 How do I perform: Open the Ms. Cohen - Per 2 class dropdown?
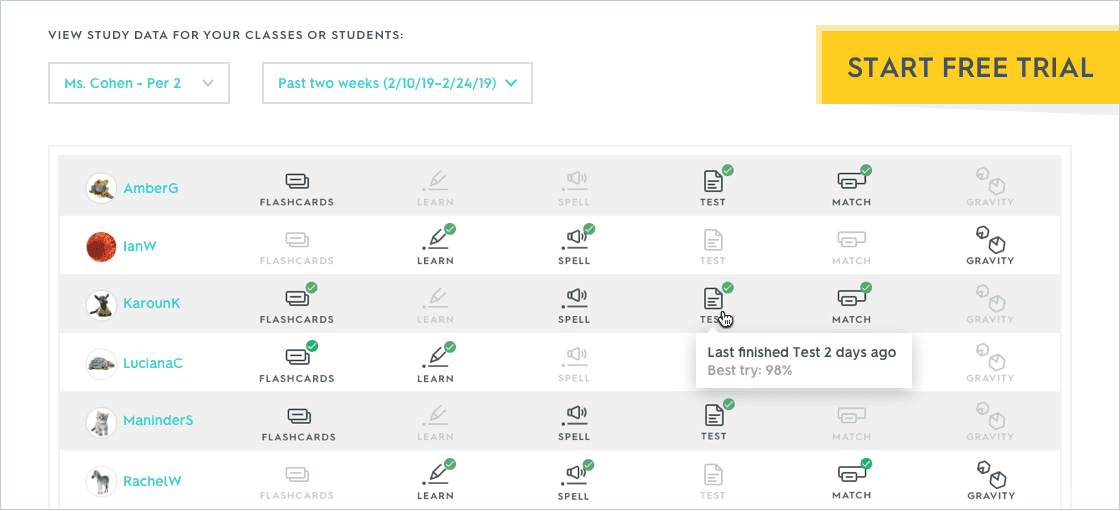(x=139, y=83)
